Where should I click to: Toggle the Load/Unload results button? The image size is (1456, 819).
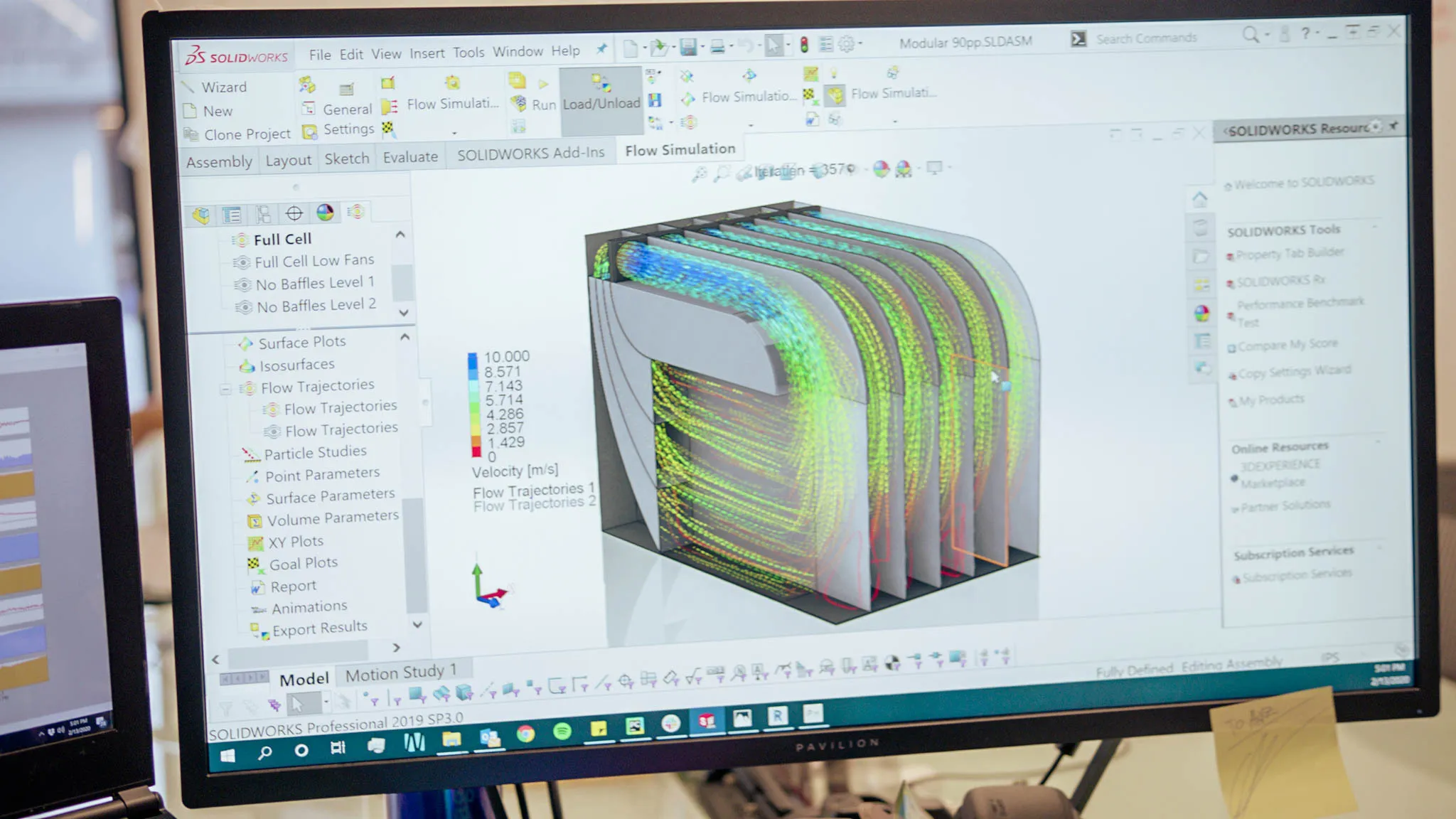click(x=601, y=102)
